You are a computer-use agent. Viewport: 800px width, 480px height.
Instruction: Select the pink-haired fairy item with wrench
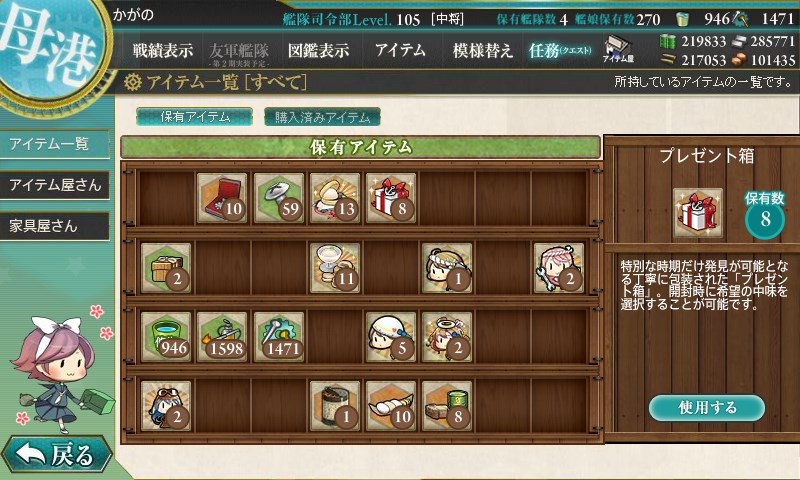pyautogui.click(x=559, y=268)
